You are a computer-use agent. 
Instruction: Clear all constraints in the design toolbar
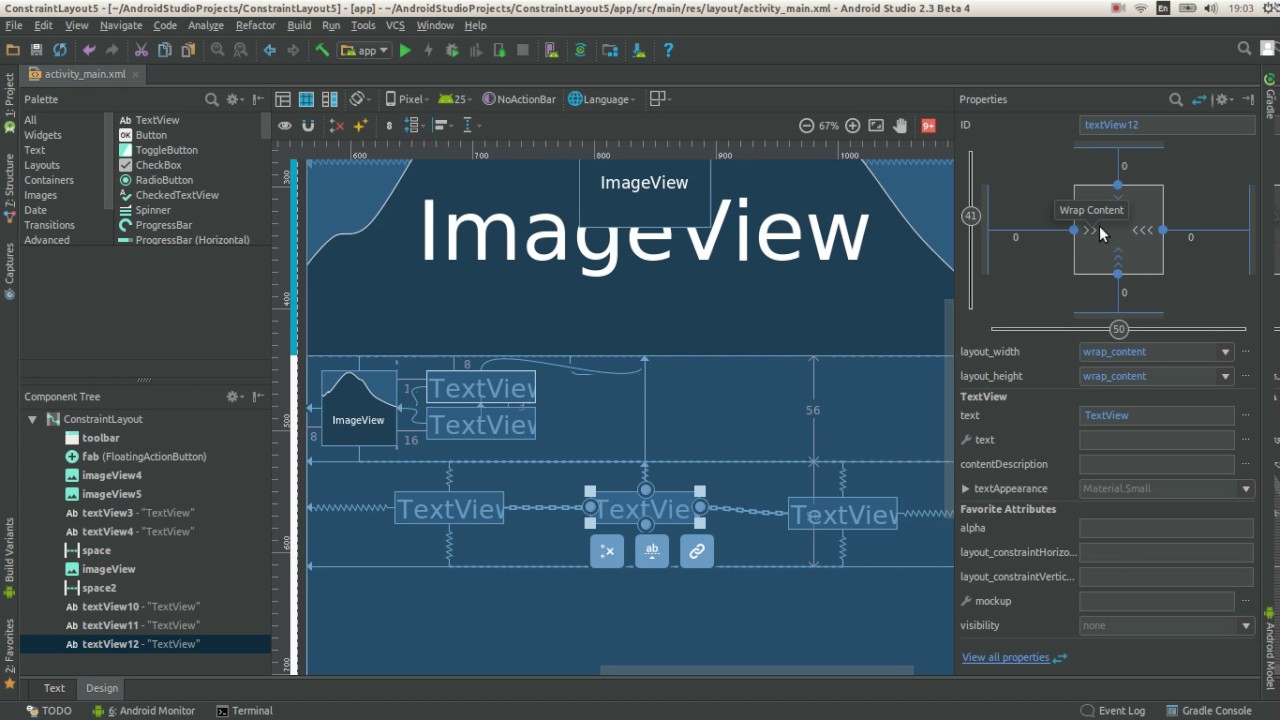point(337,125)
